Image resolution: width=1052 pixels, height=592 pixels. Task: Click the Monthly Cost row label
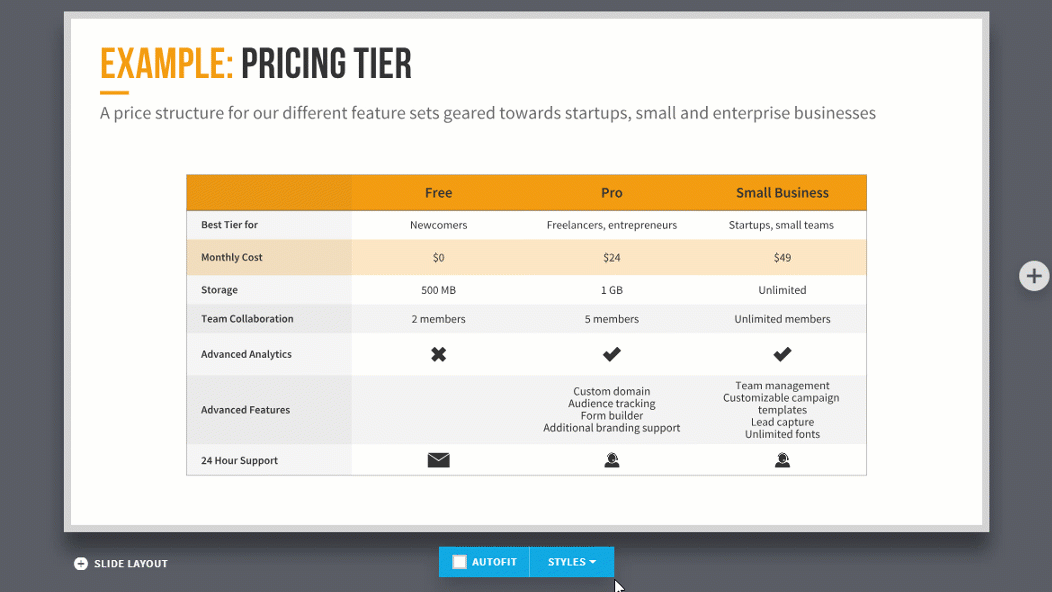click(x=232, y=257)
